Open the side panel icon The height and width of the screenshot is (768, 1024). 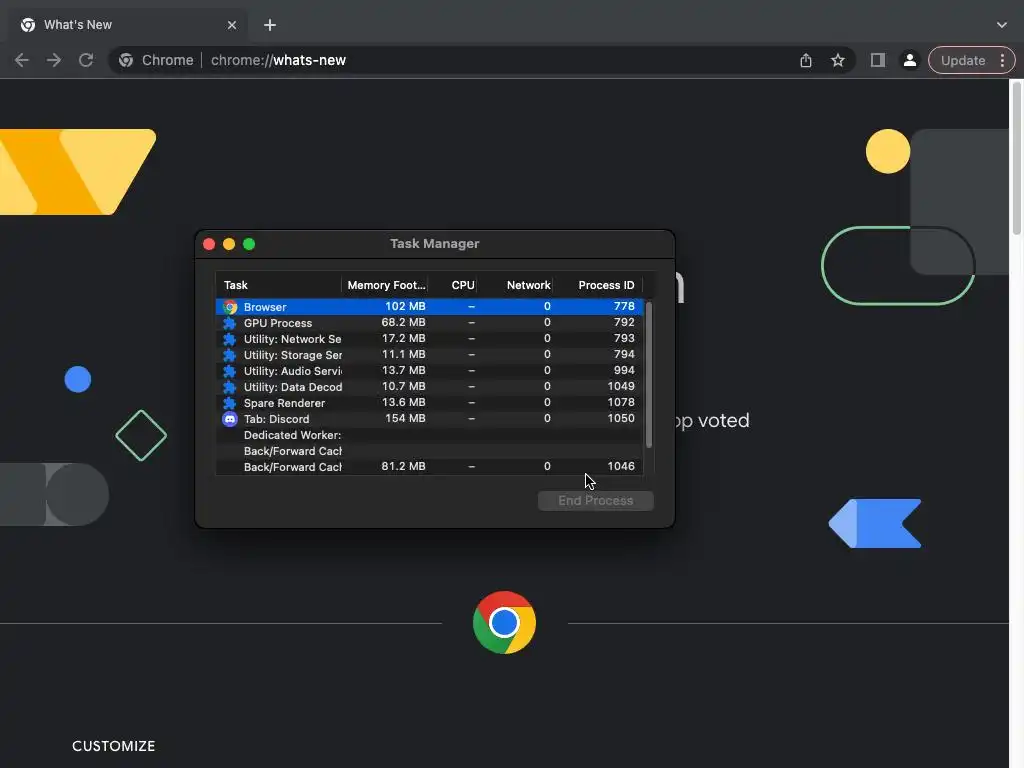(x=878, y=60)
